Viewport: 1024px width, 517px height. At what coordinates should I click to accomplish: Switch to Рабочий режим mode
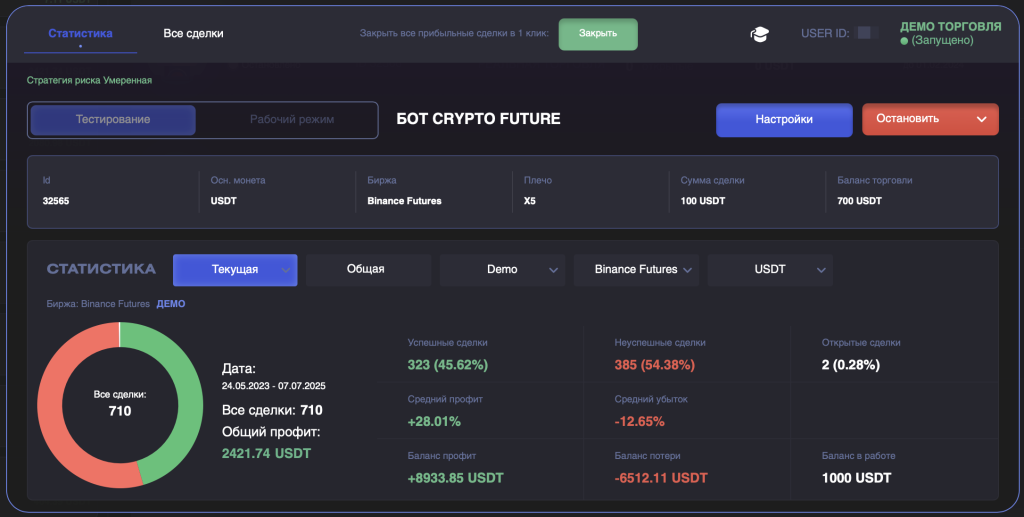[291, 120]
